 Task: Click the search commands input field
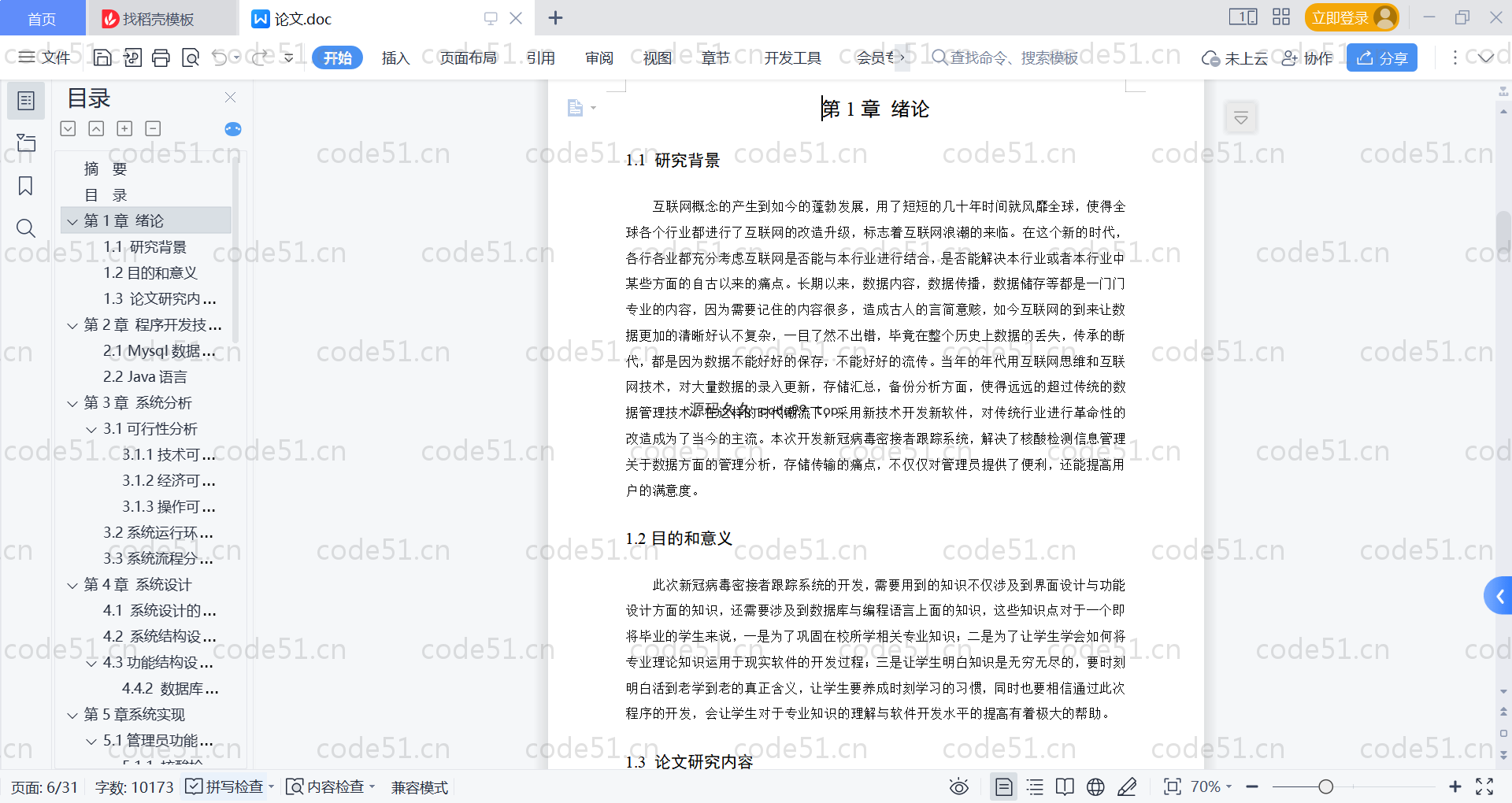pyautogui.click(x=1013, y=57)
